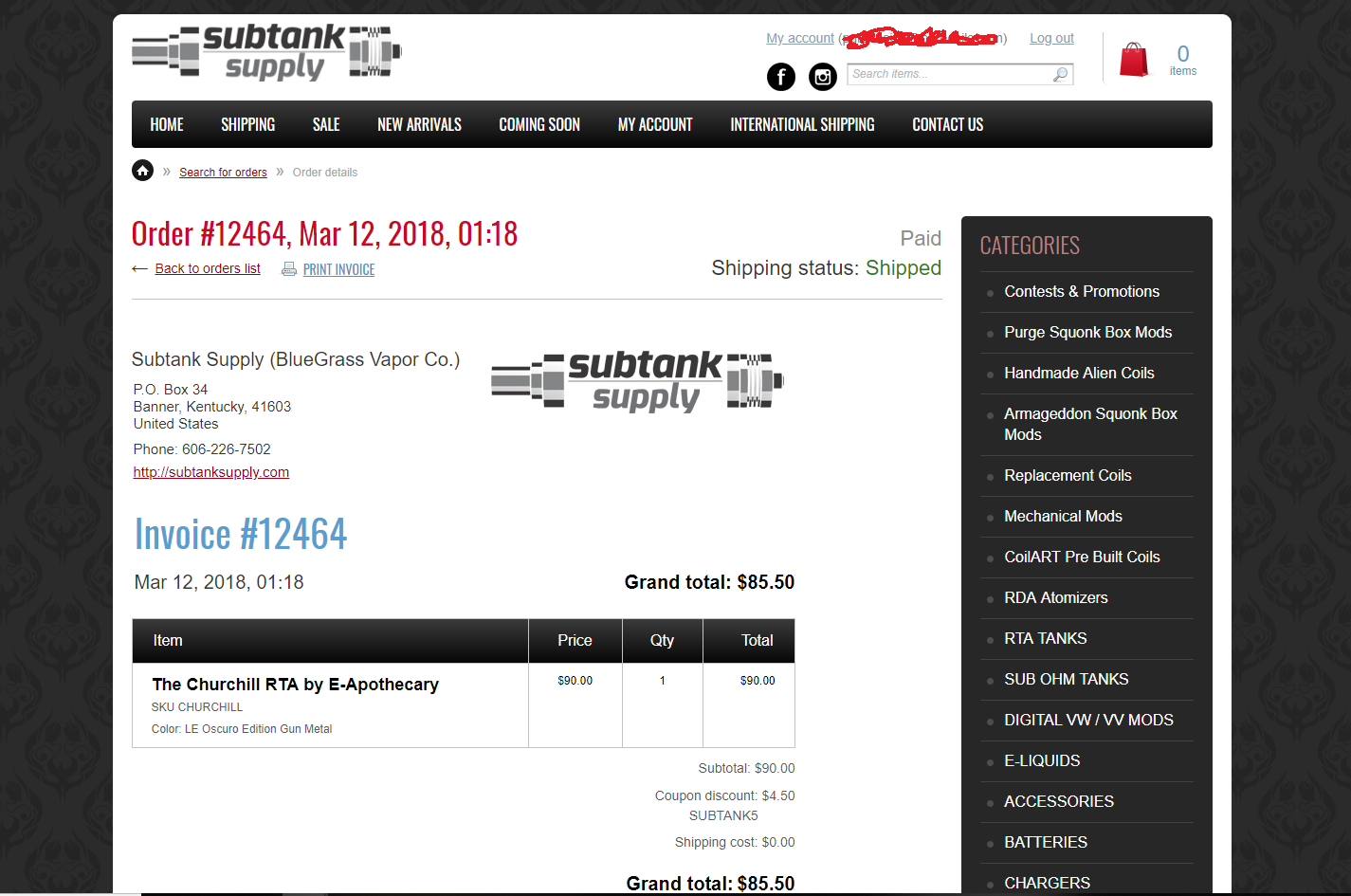The height and width of the screenshot is (896, 1351).
Task: Open the Search for orders breadcrumb
Action: pyautogui.click(x=223, y=173)
